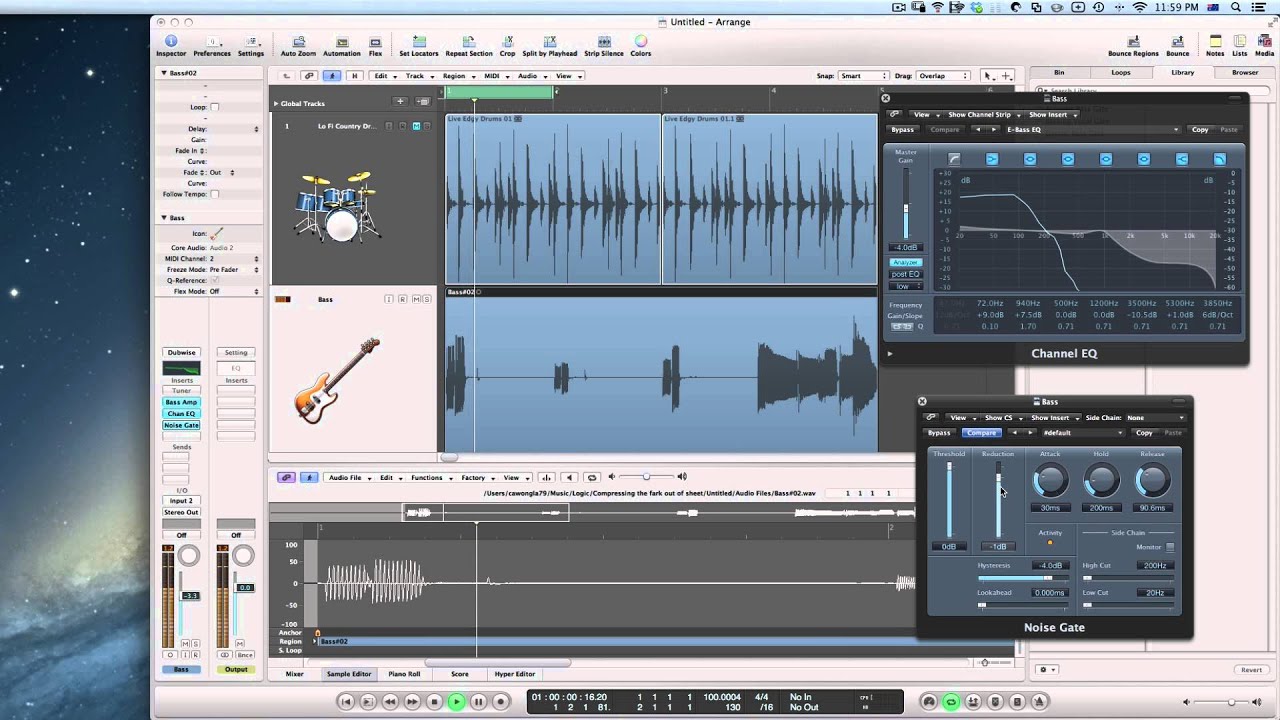Click the Bounce Regions icon
Screen dimensions: 1280x720
1133,46
